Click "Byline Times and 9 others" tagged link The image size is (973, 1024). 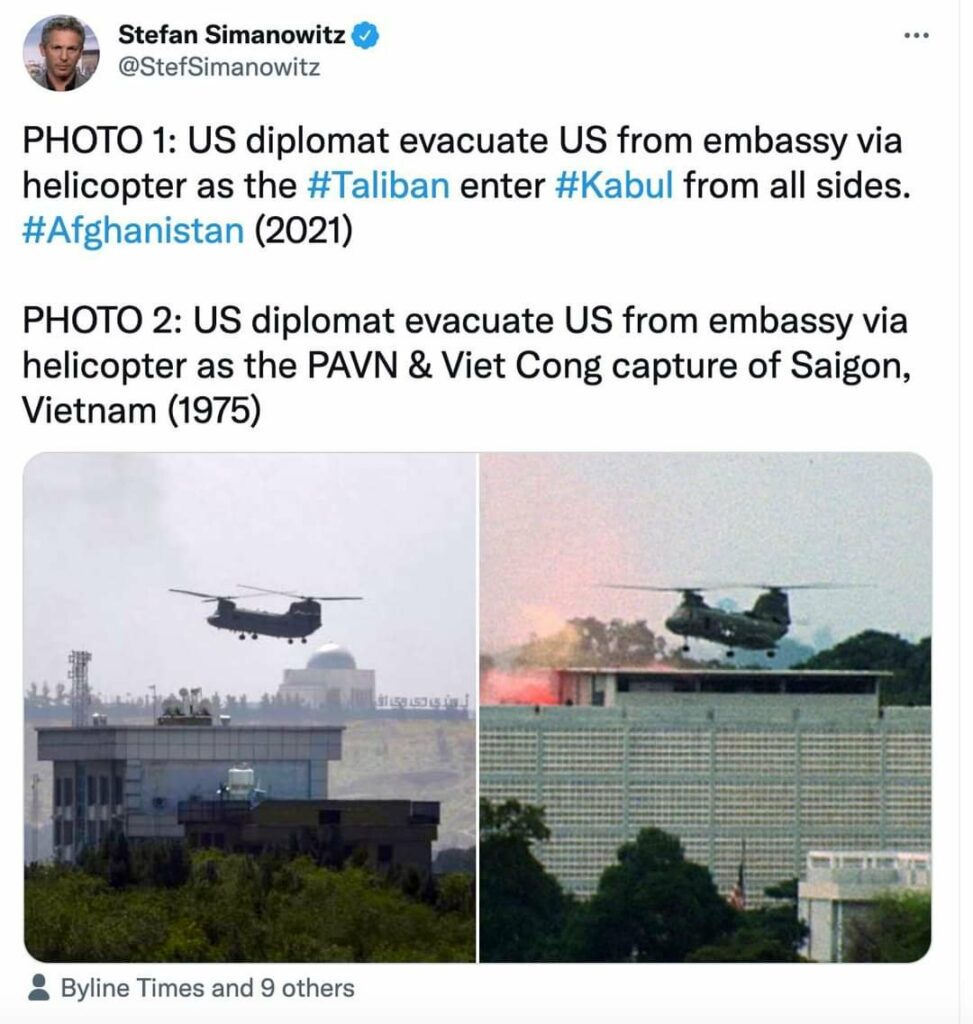[208, 988]
